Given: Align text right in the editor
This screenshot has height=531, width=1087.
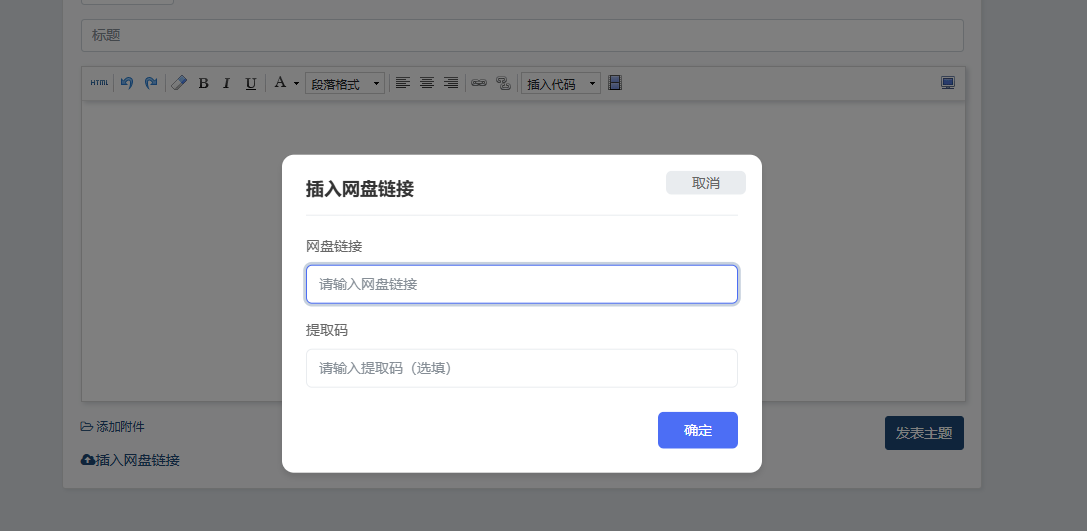Looking at the screenshot, I should [x=451, y=83].
